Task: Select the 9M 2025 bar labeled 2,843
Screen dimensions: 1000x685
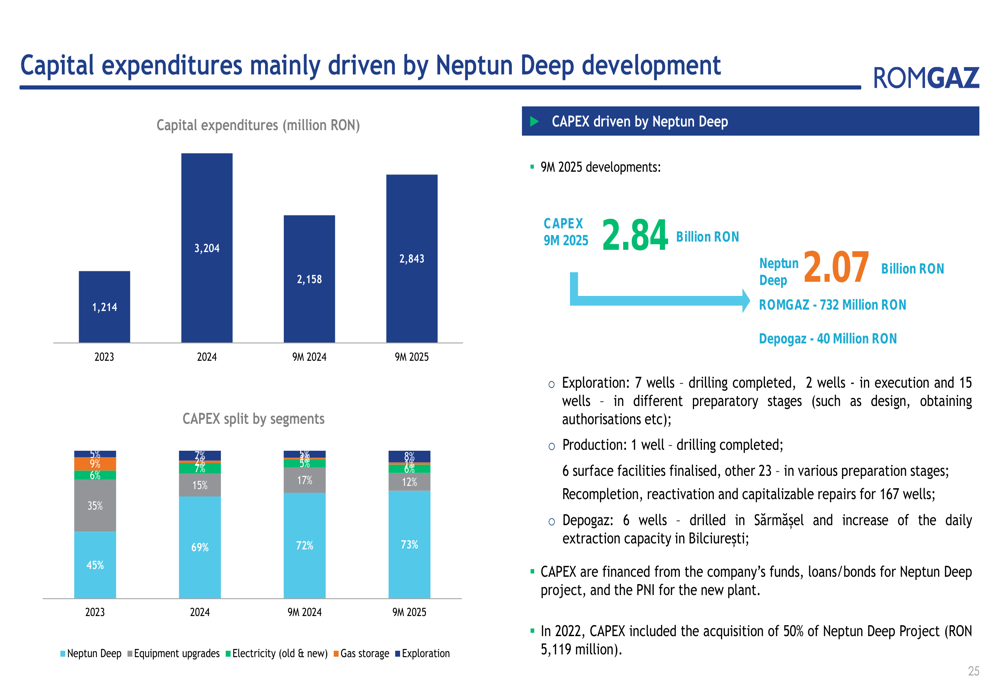Action: point(411,258)
